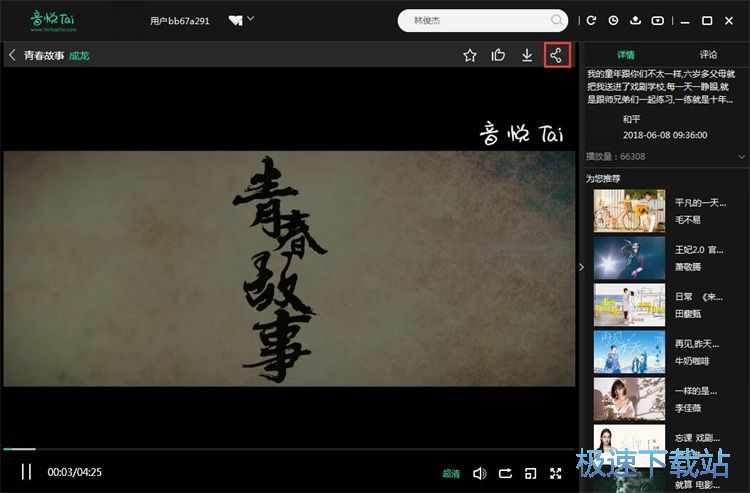Select recommended title 再见昨天...
Image resolution: width=750 pixels, height=493 pixels.
coord(696,344)
